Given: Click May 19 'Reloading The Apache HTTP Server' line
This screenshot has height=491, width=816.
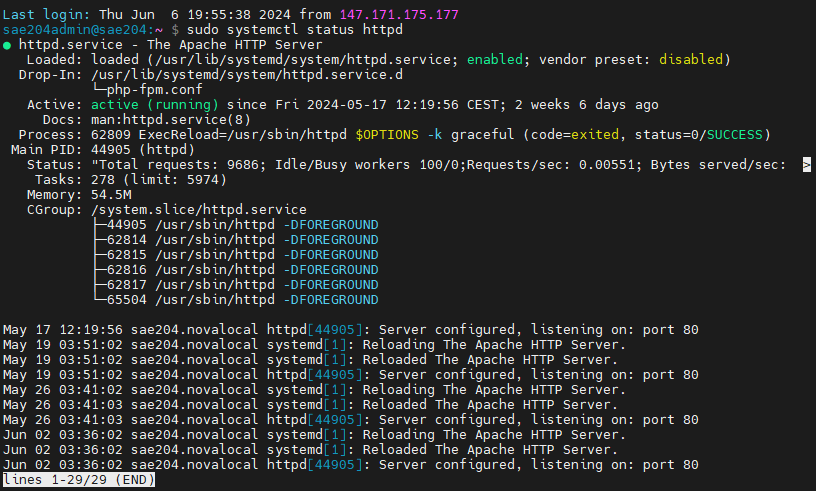Looking at the screenshot, I should click(x=314, y=345).
